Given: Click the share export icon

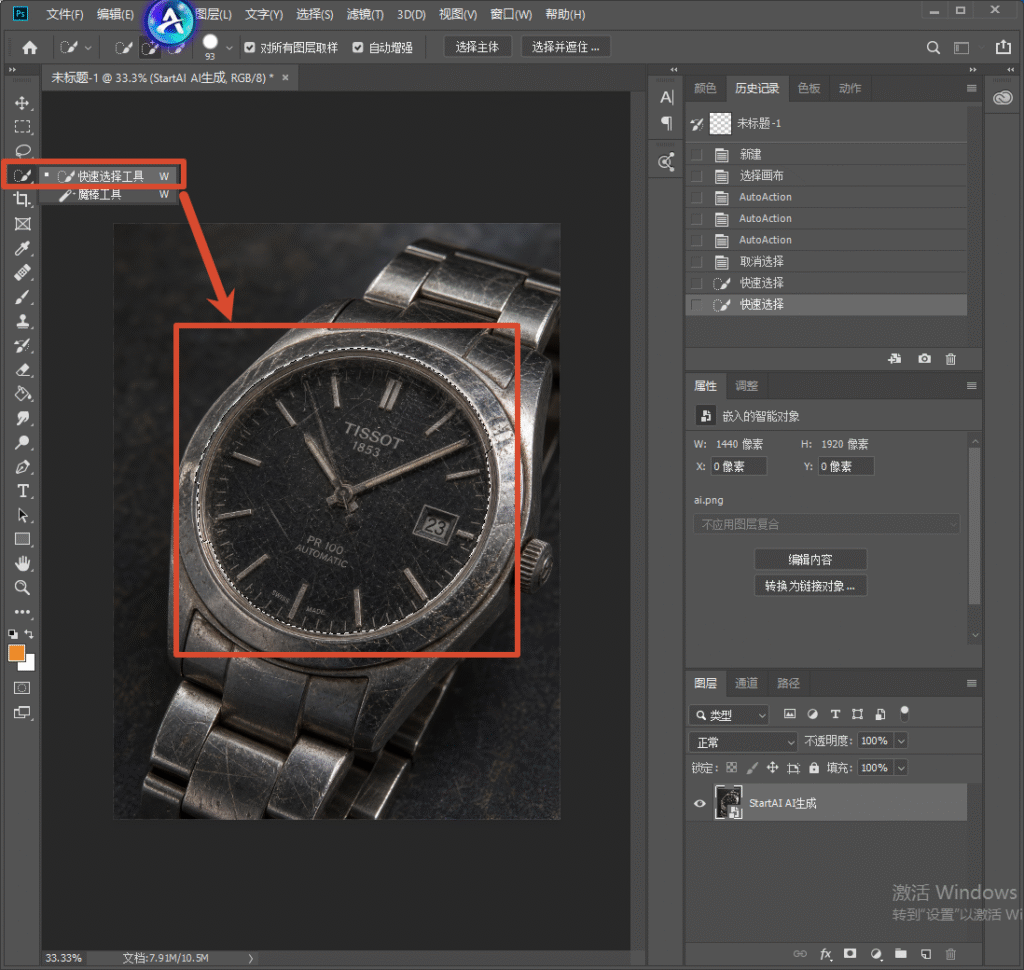Looking at the screenshot, I should pos(1003,47).
